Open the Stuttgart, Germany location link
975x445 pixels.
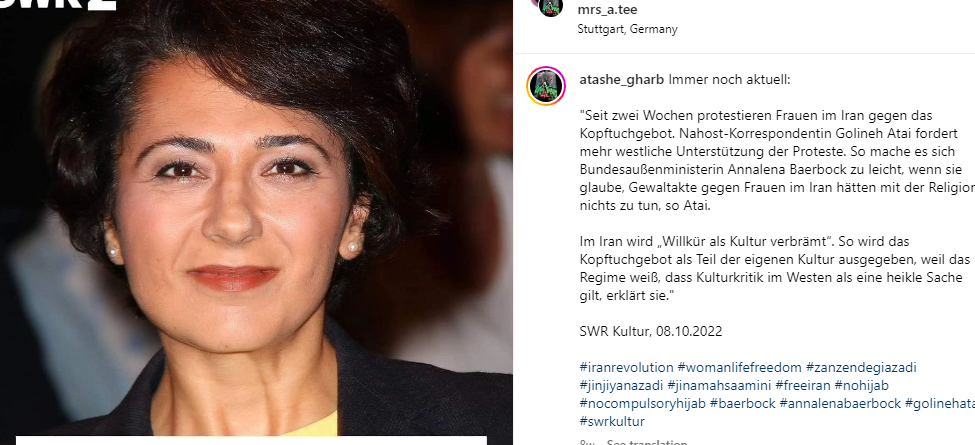tap(627, 29)
